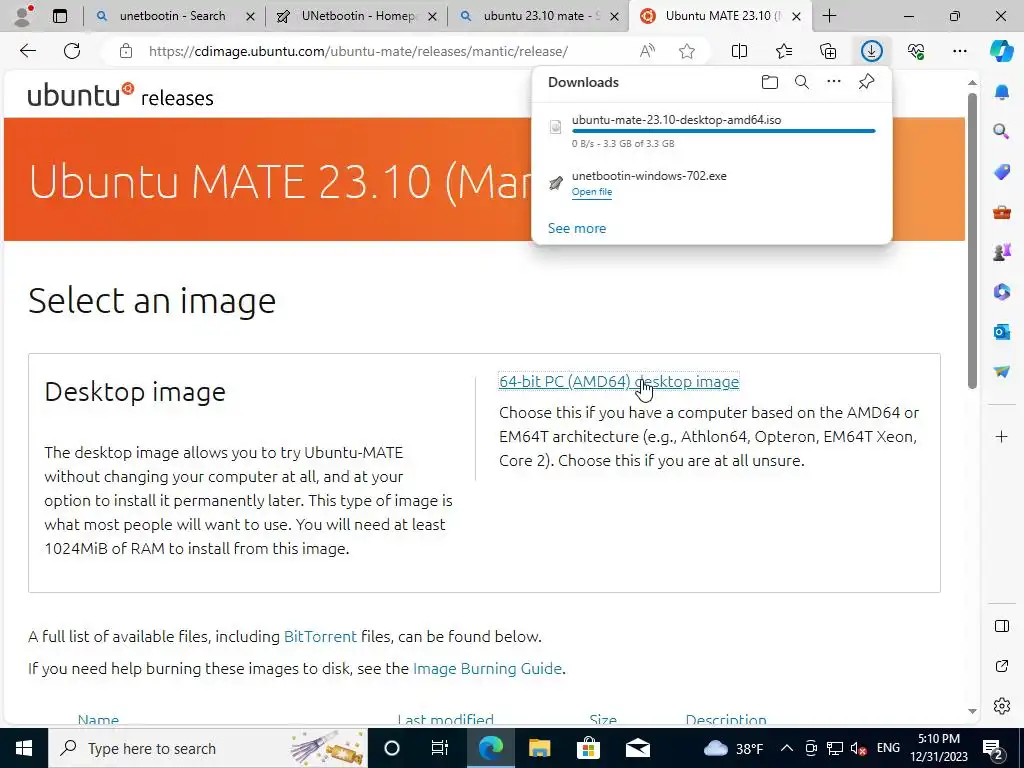Click taskbar Type here to search box
This screenshot has width=1024, height=768.
(x=208, y=748)
